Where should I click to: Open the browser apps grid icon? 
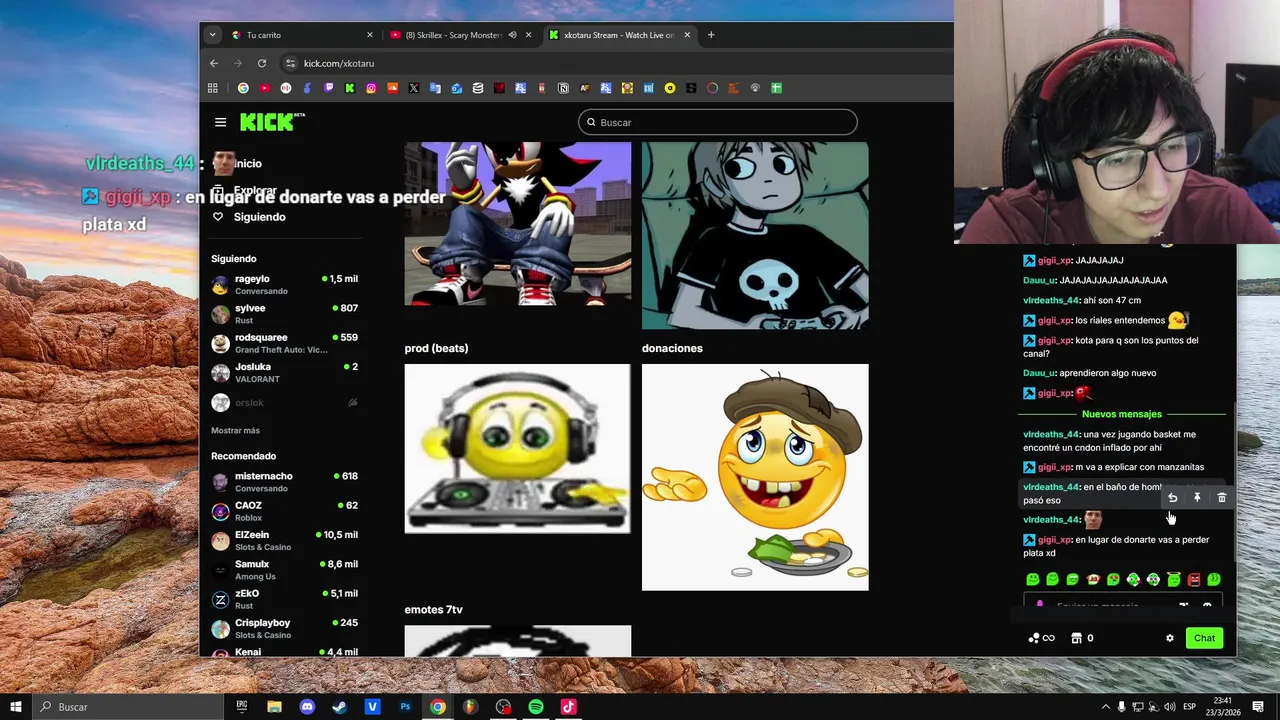tap(212, 88)
